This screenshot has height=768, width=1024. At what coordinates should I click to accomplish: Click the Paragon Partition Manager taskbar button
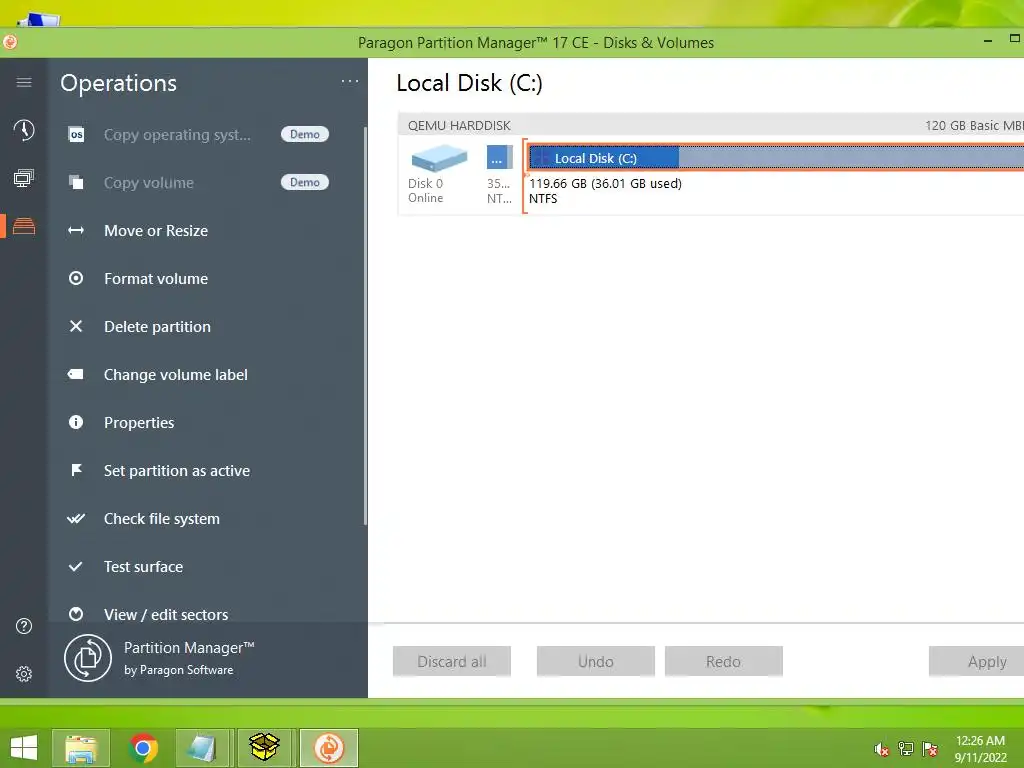pos(328,748)
